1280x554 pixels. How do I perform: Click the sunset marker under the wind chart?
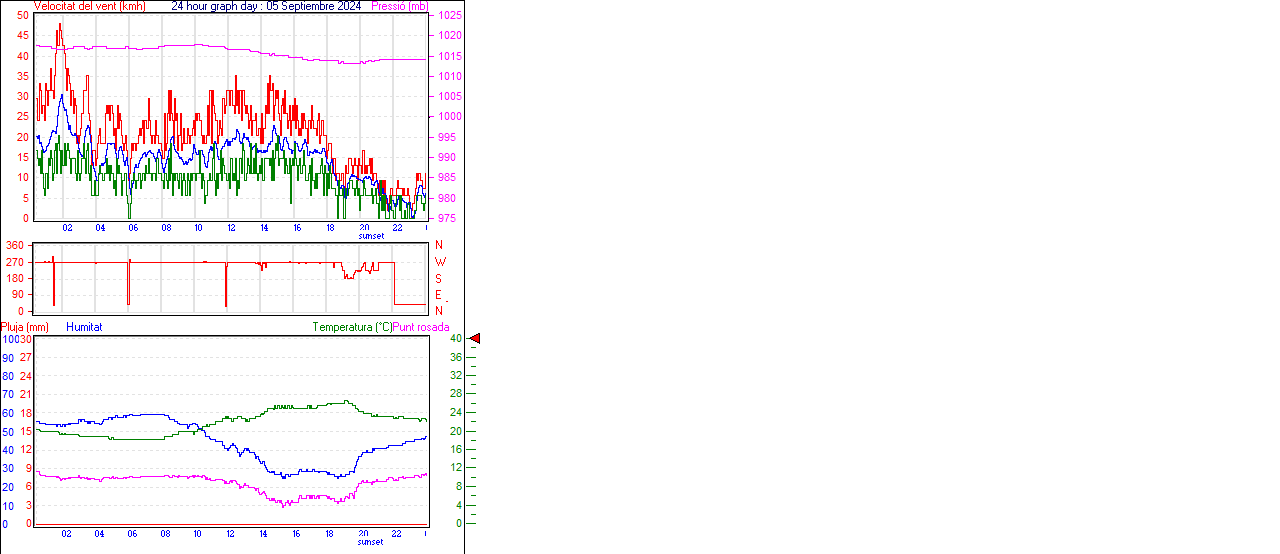point(371,236)
